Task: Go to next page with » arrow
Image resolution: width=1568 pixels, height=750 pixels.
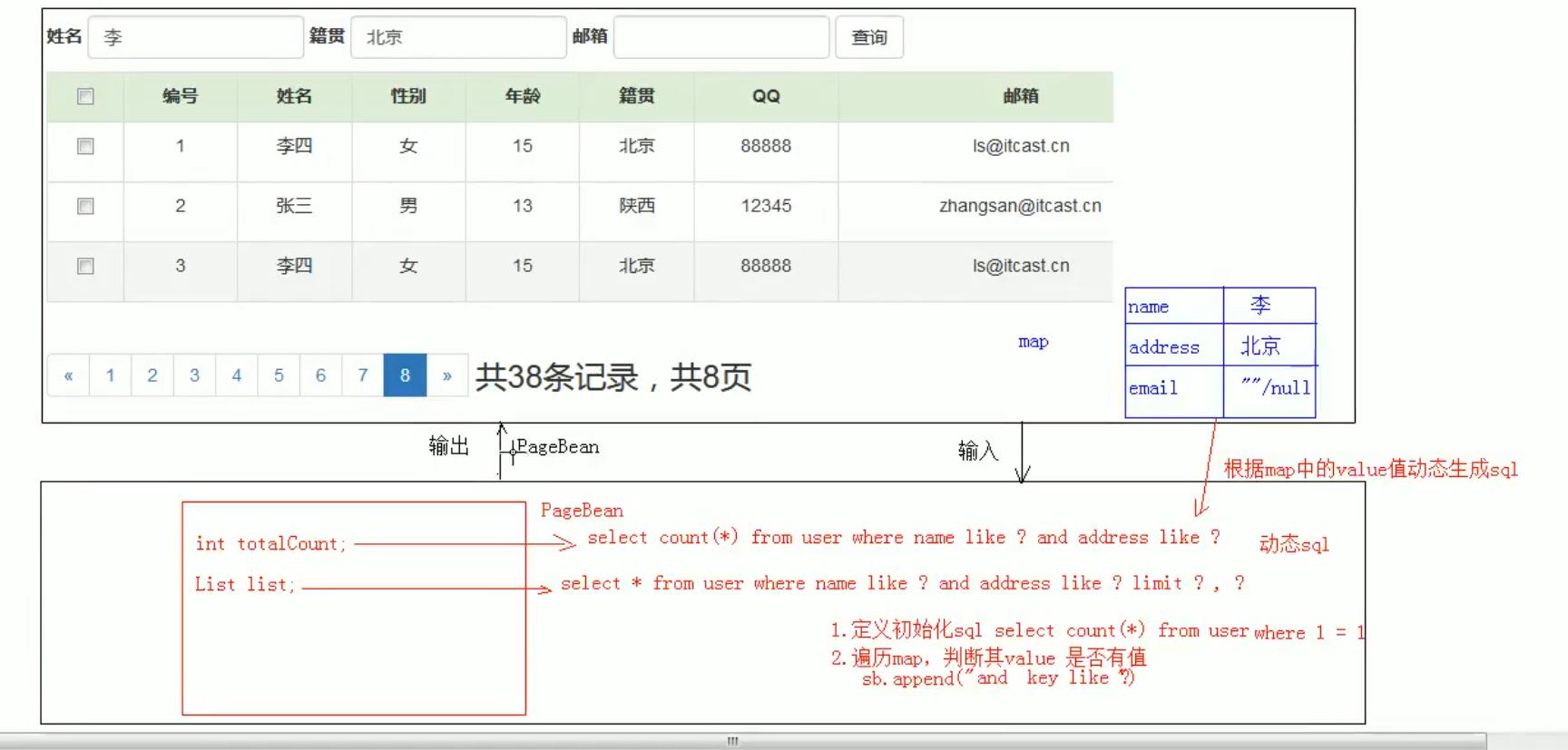Action: pyautogui.click(x=447, y=375)
